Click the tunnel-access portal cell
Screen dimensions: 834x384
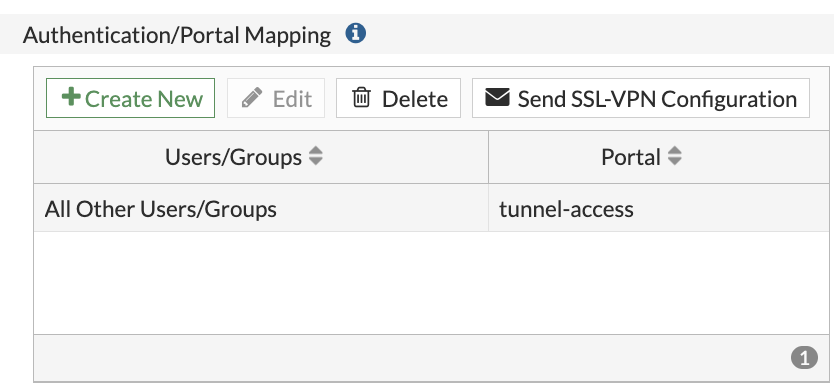[658, 208]
